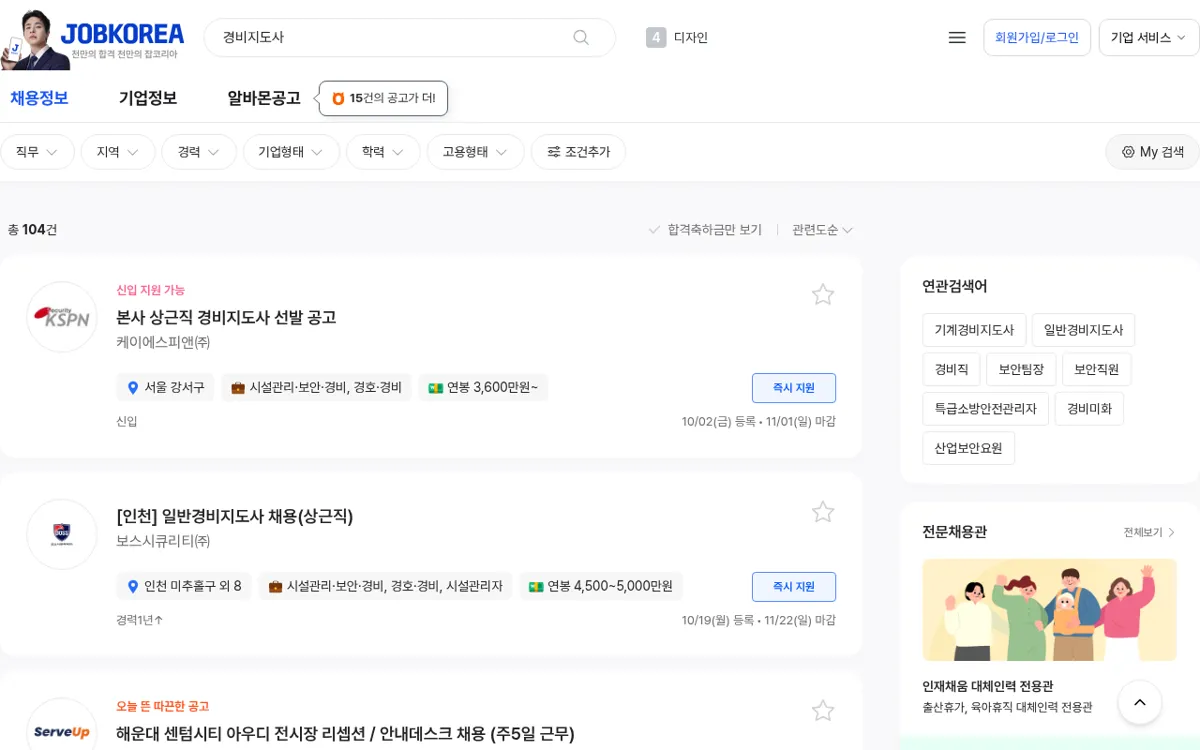Switch to the 알바몬공고 tab
Screen dimensions: 1200x750
click(264, 98)
